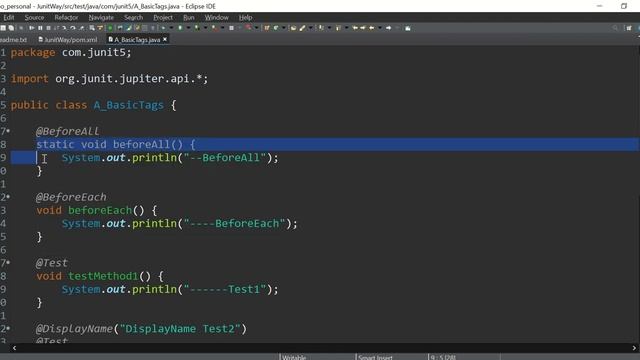Click the New Java Package icon
Viewport: 640px width, 360px height.
[x=267, y=28]
